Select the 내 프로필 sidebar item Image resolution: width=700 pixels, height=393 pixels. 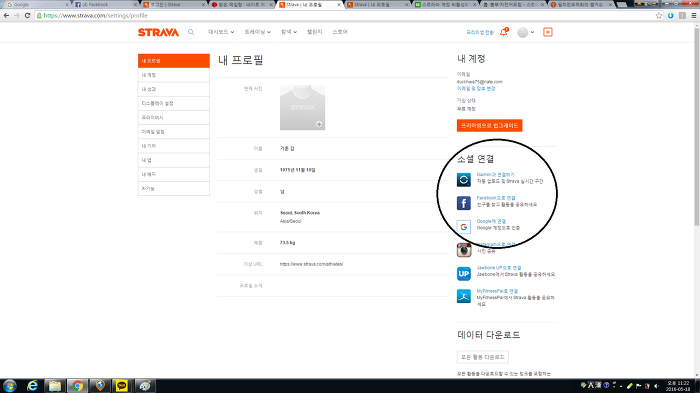coord(174,61)
